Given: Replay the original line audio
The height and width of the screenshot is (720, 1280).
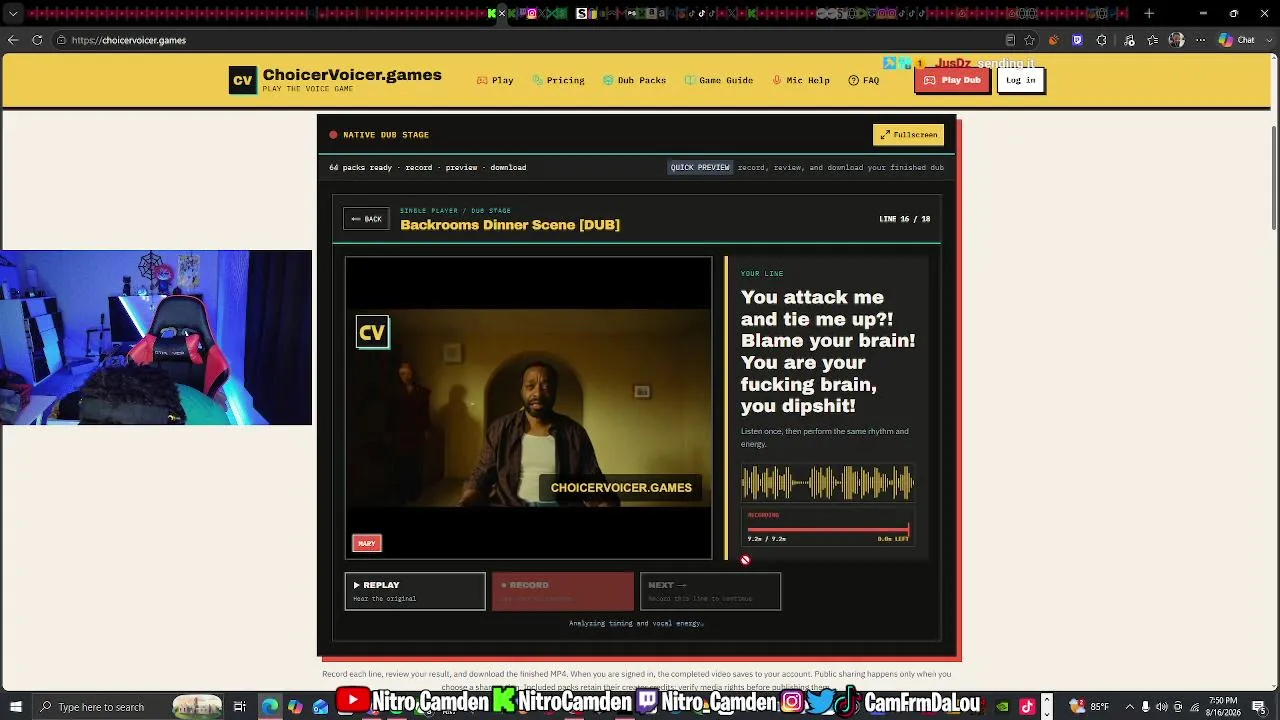Looking at the screenshot, I should pyautogui.click(x=415, y=591).
